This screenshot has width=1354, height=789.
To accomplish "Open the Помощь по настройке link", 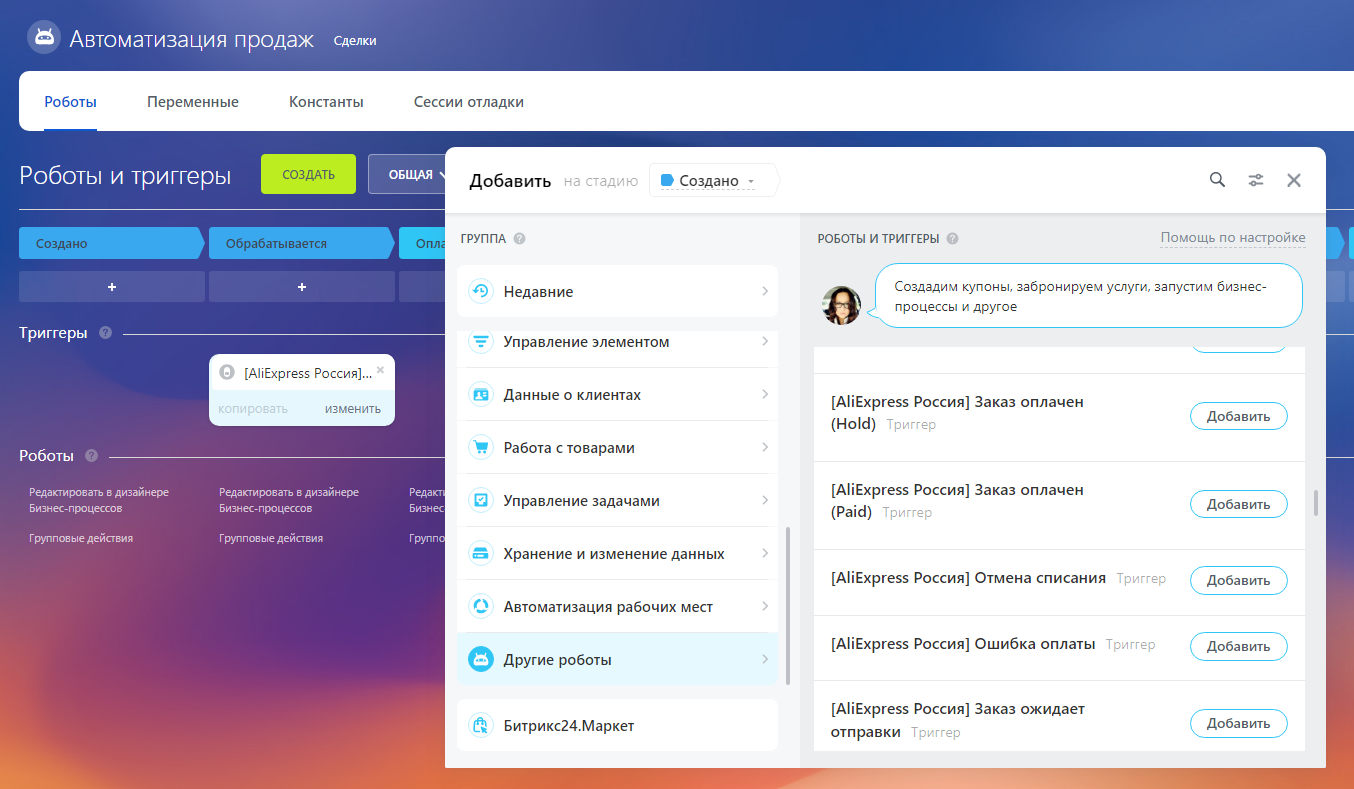I will click(1233, 238).
